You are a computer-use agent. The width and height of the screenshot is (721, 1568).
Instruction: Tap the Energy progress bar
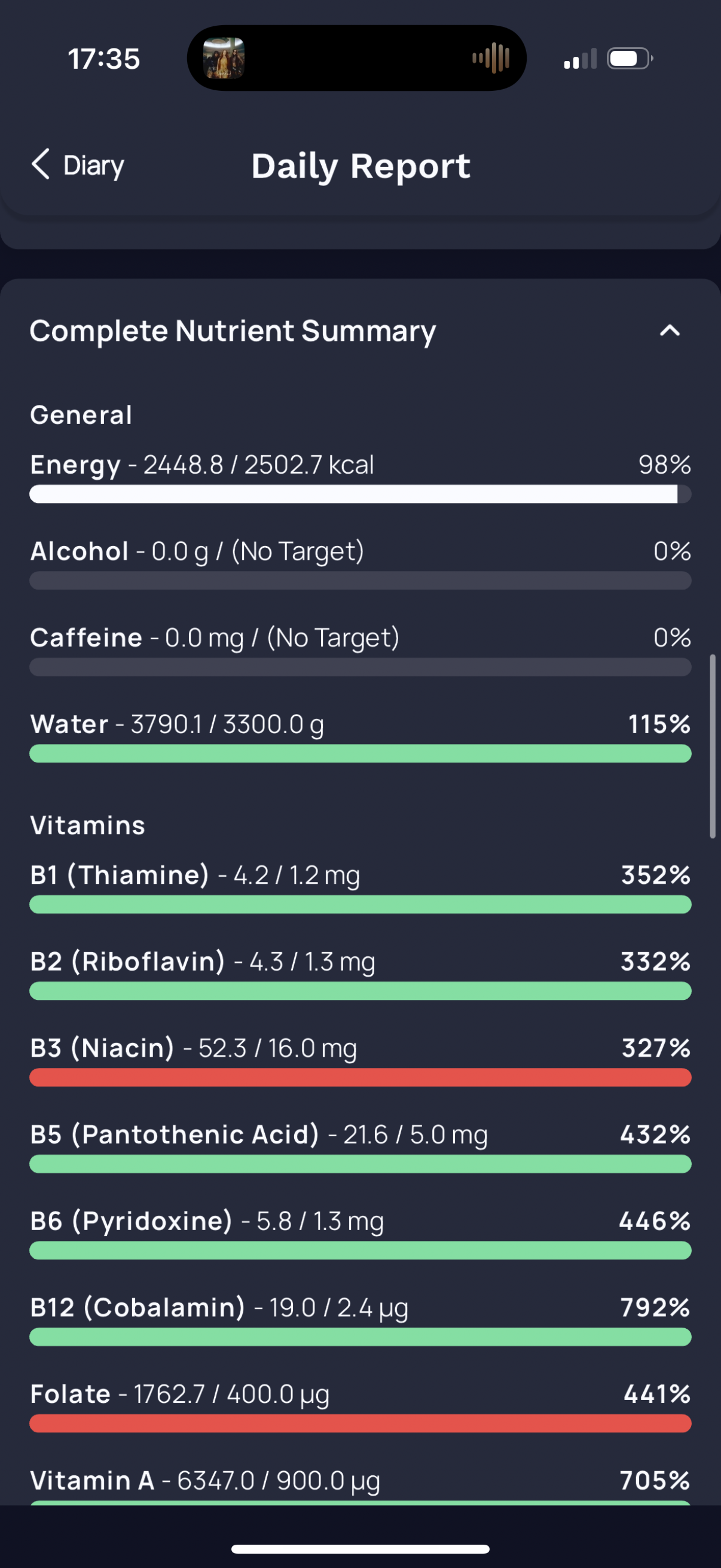point(360,494)
